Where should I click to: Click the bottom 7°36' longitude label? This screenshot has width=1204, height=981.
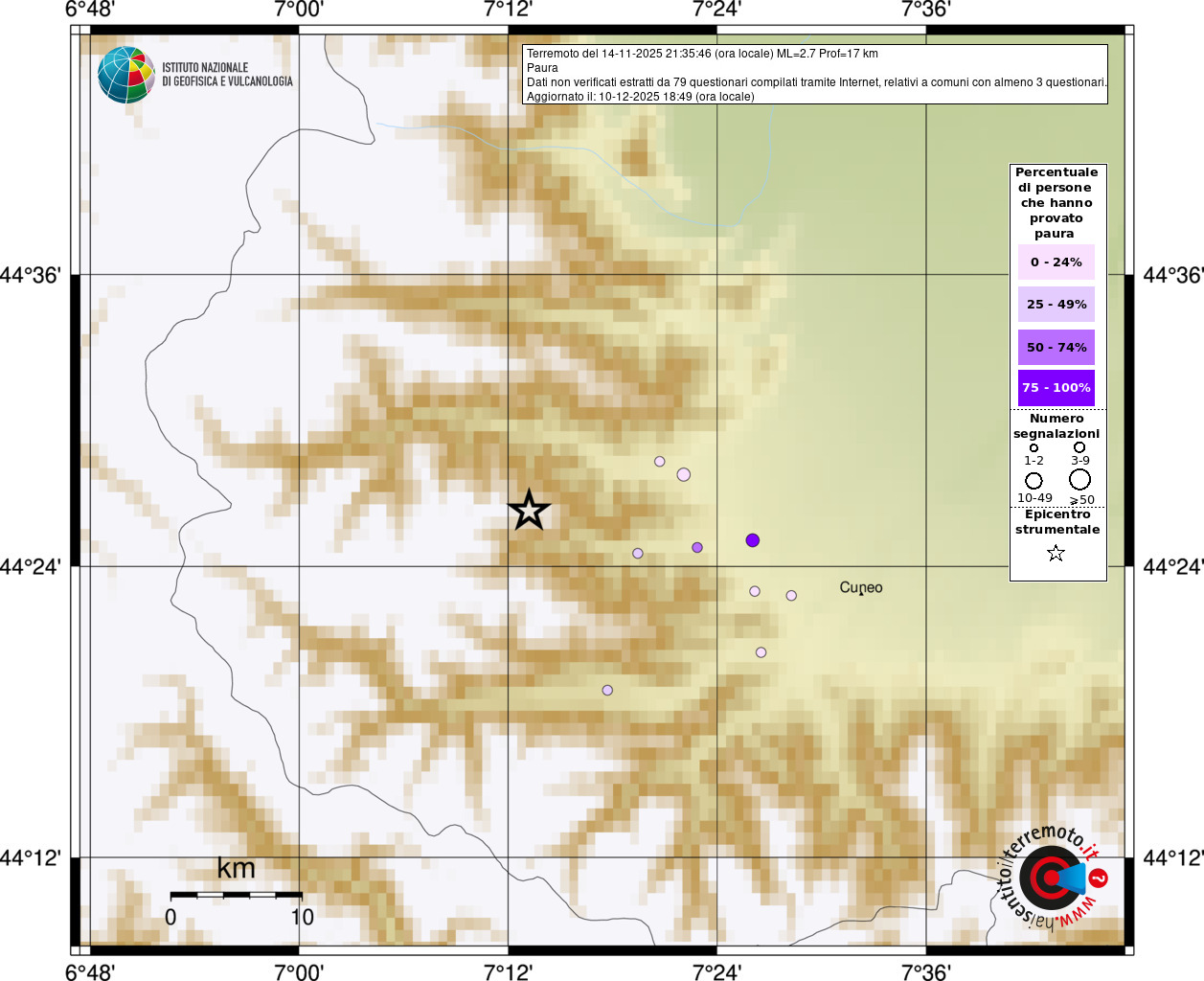pyautogui.click(x=925, y=971)
